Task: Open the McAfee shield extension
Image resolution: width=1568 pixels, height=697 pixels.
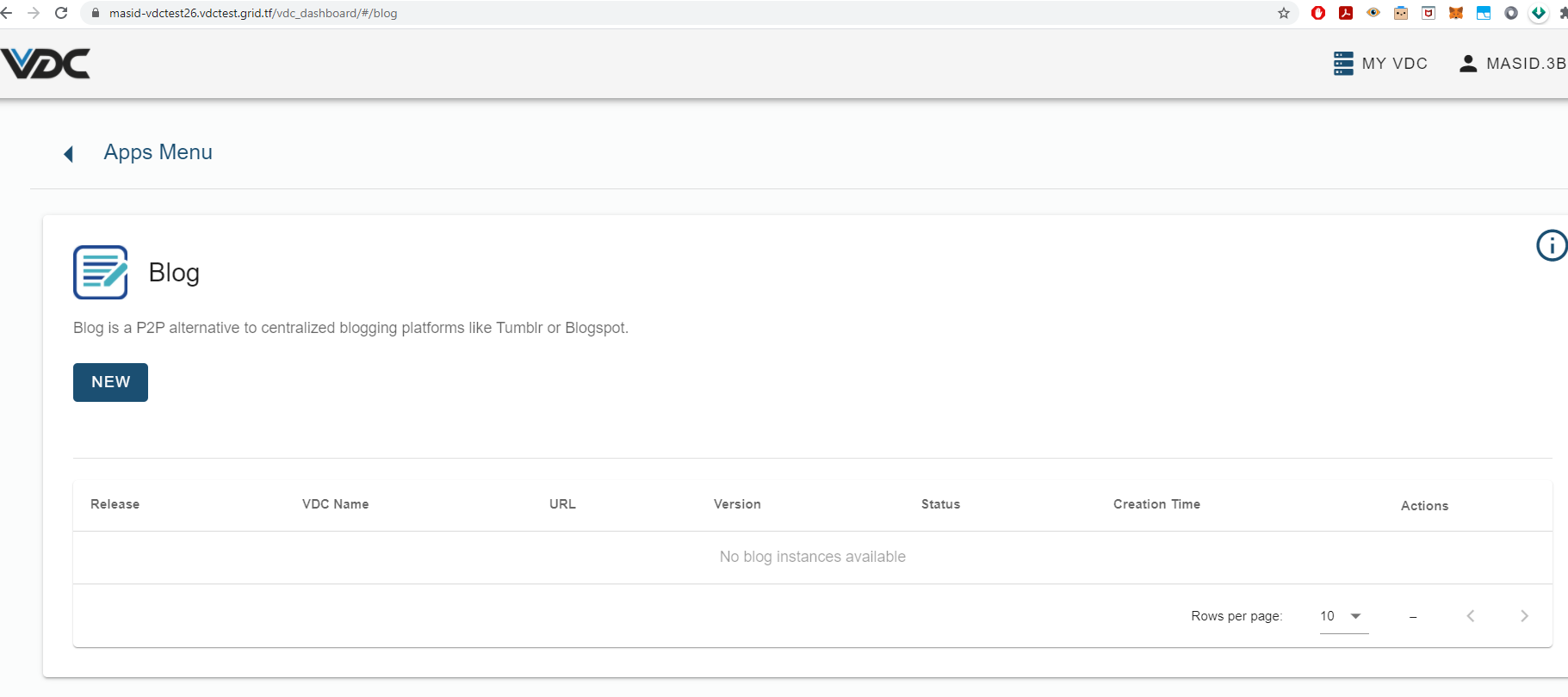Action: pyautogui.click(x=1429, y=13)
